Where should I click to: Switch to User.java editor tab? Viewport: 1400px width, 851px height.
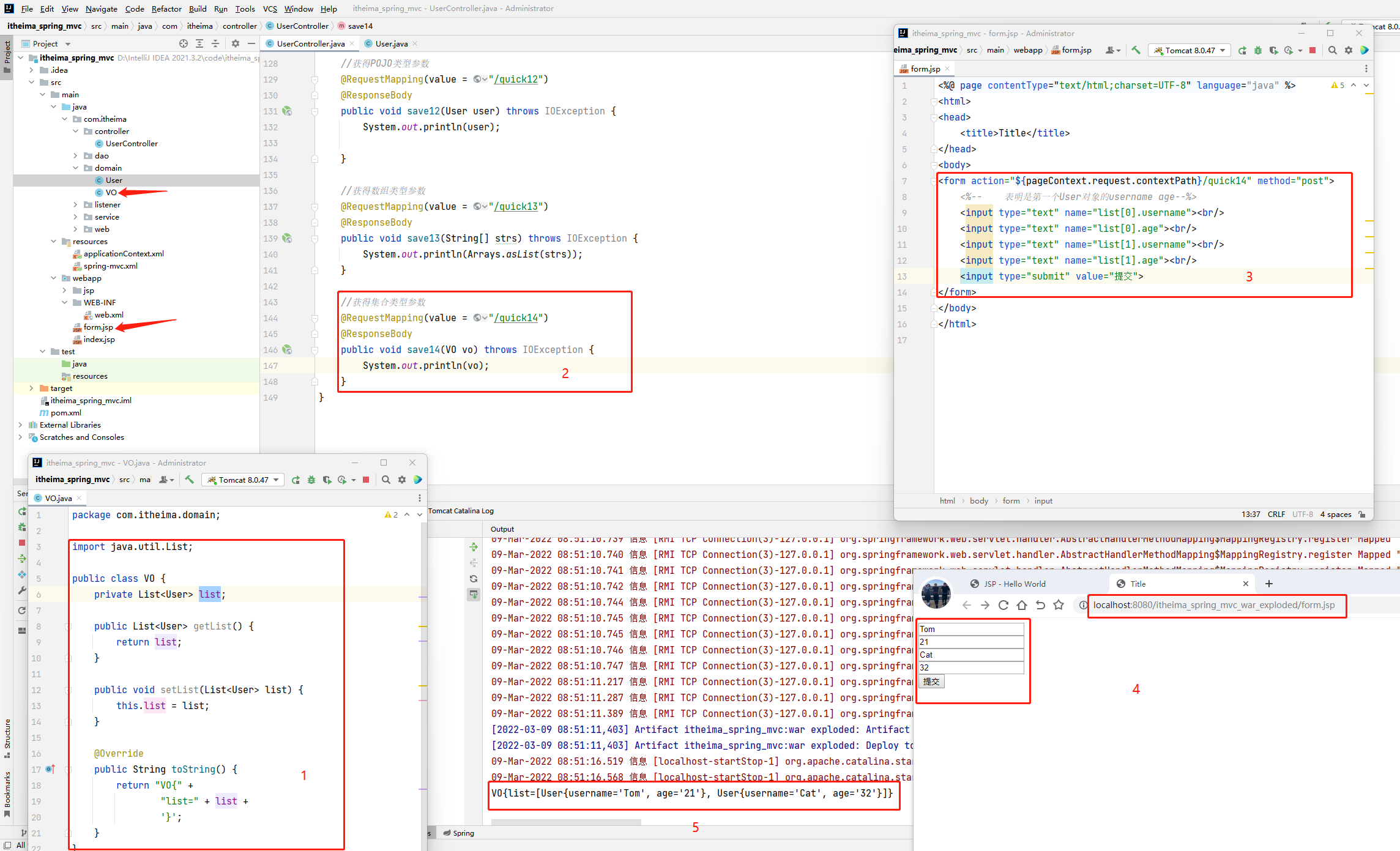[391, 43]
